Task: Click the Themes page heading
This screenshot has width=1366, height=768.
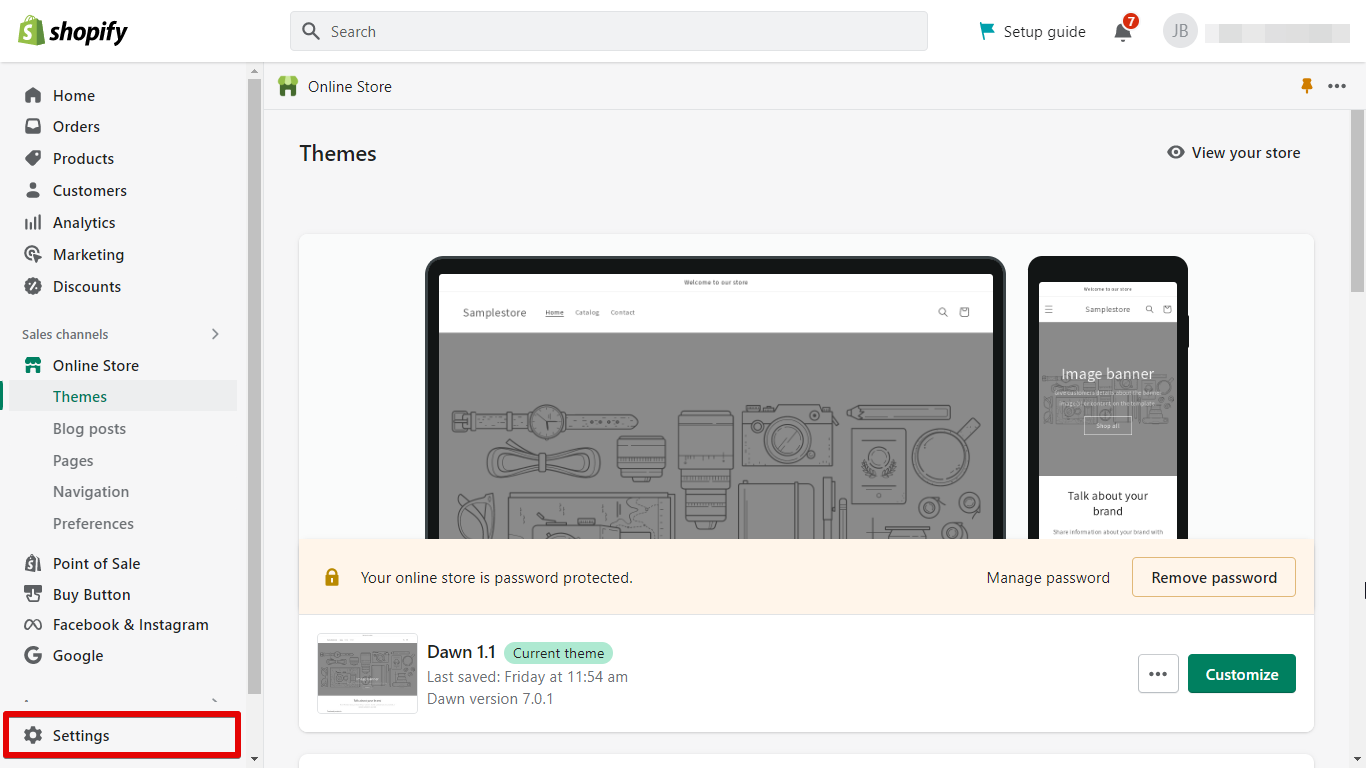Action: (338, 154)
